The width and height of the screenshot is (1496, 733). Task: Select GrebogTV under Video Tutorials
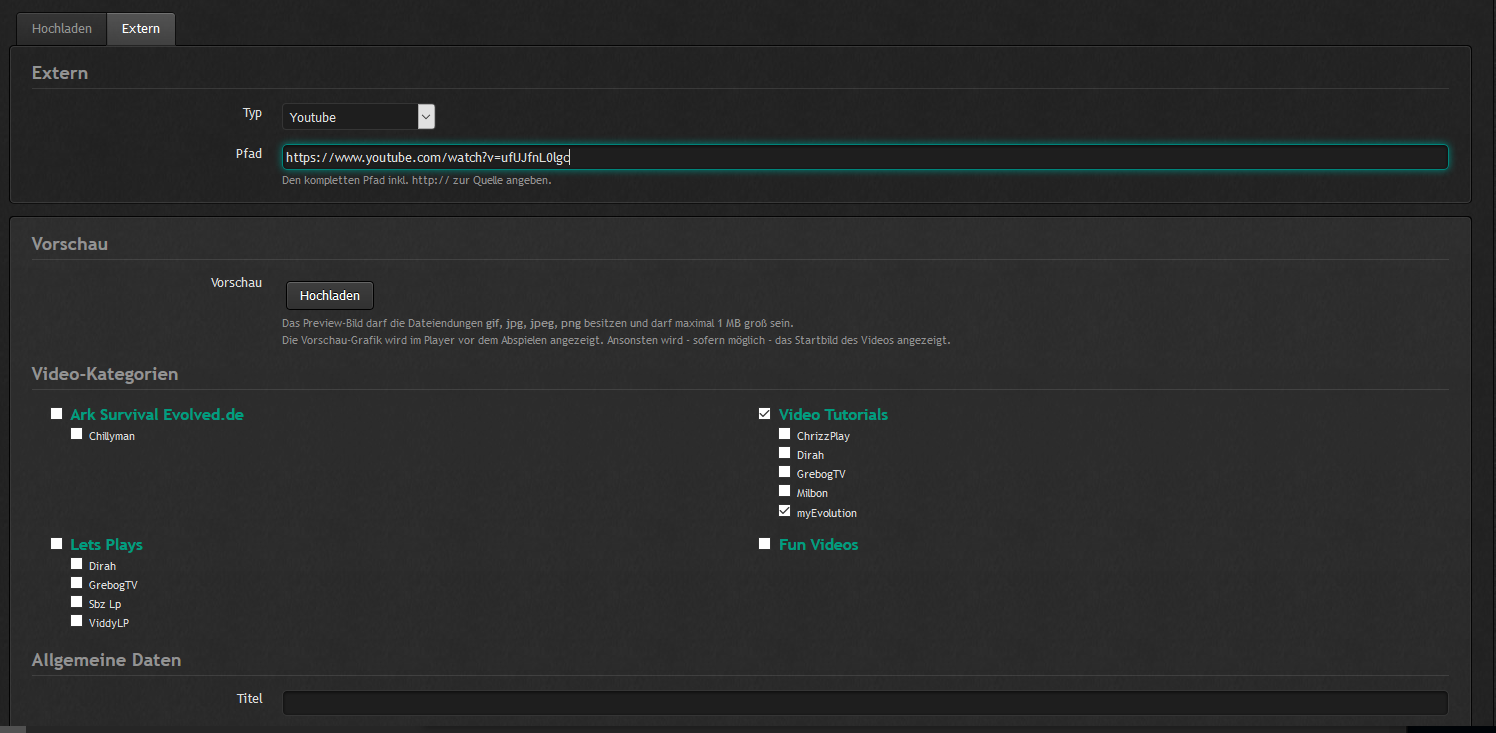(x=785, y=472)
